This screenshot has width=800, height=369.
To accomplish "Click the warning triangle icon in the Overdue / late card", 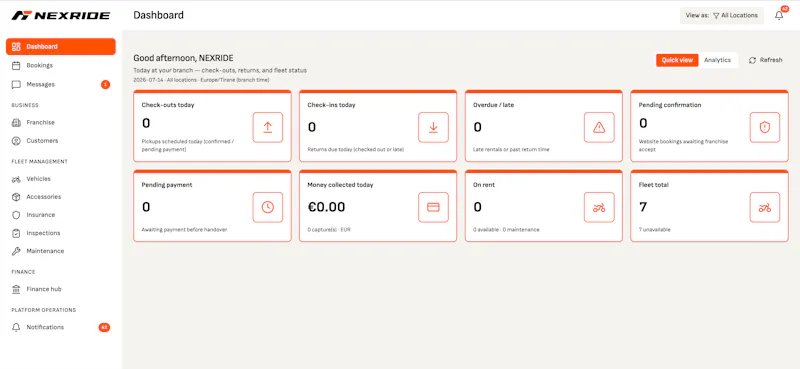I will [599, 128].
